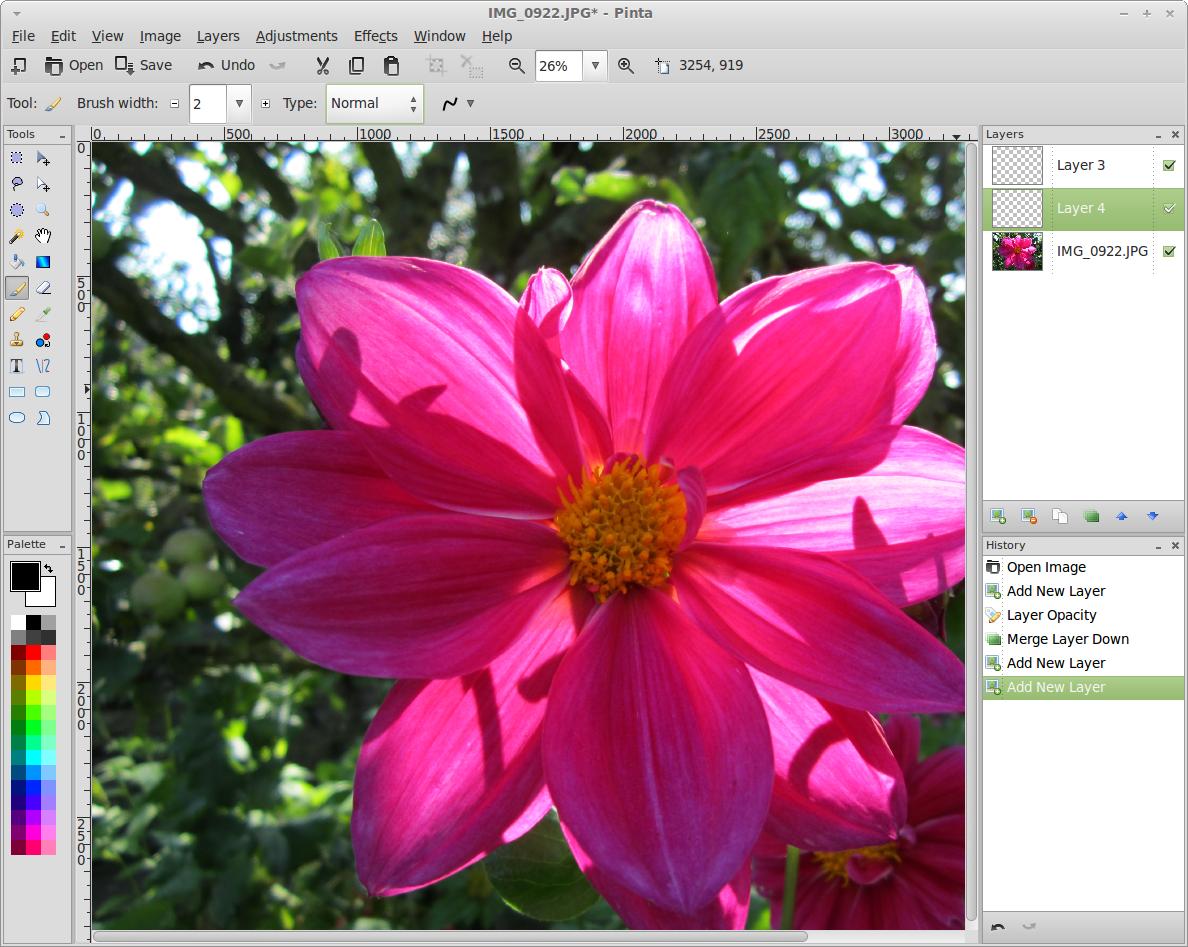Collapse the Palette panel minimize arrow
The image size is (1188, 947).
[62, 545]
